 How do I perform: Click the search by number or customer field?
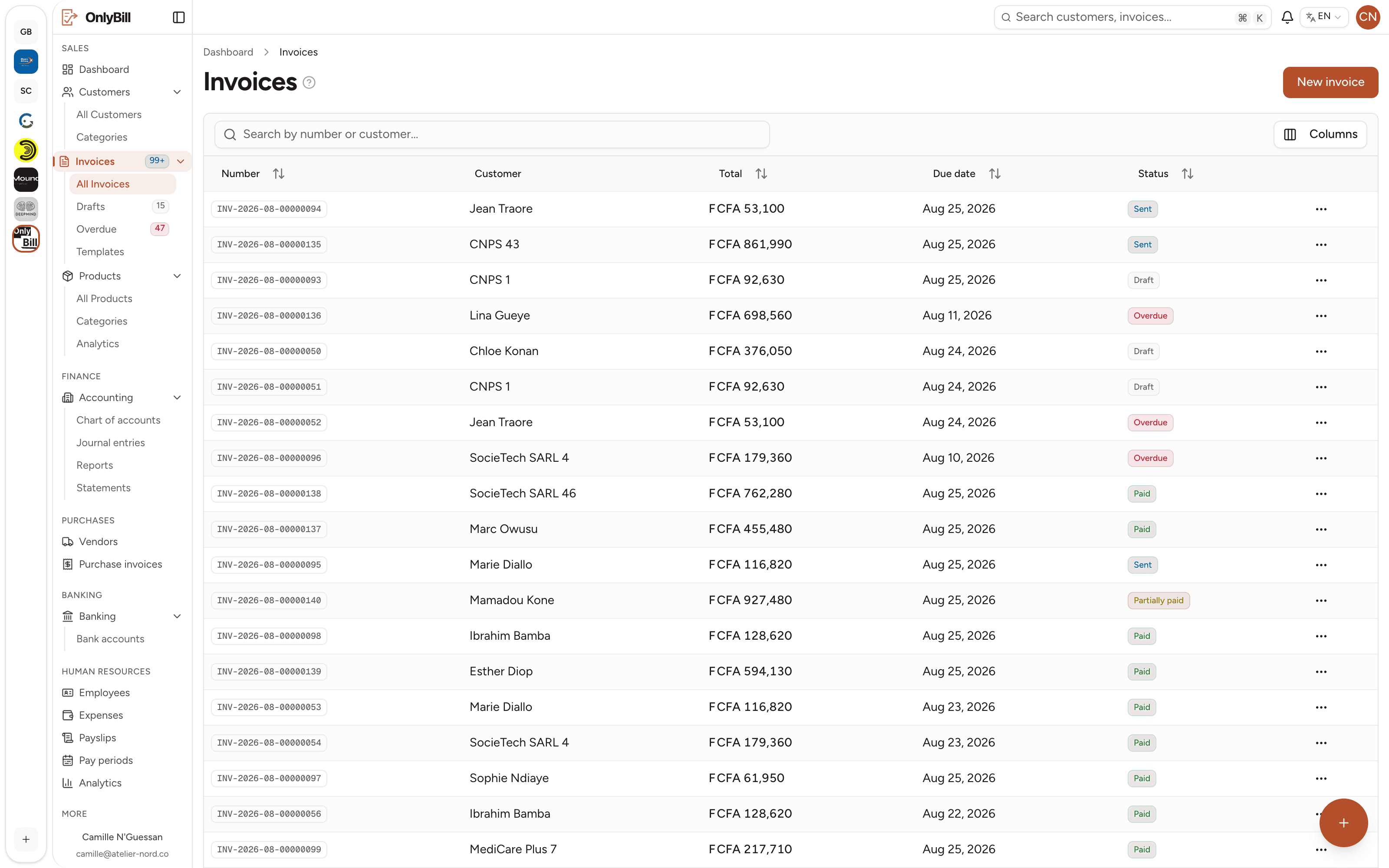click(492, 135)
